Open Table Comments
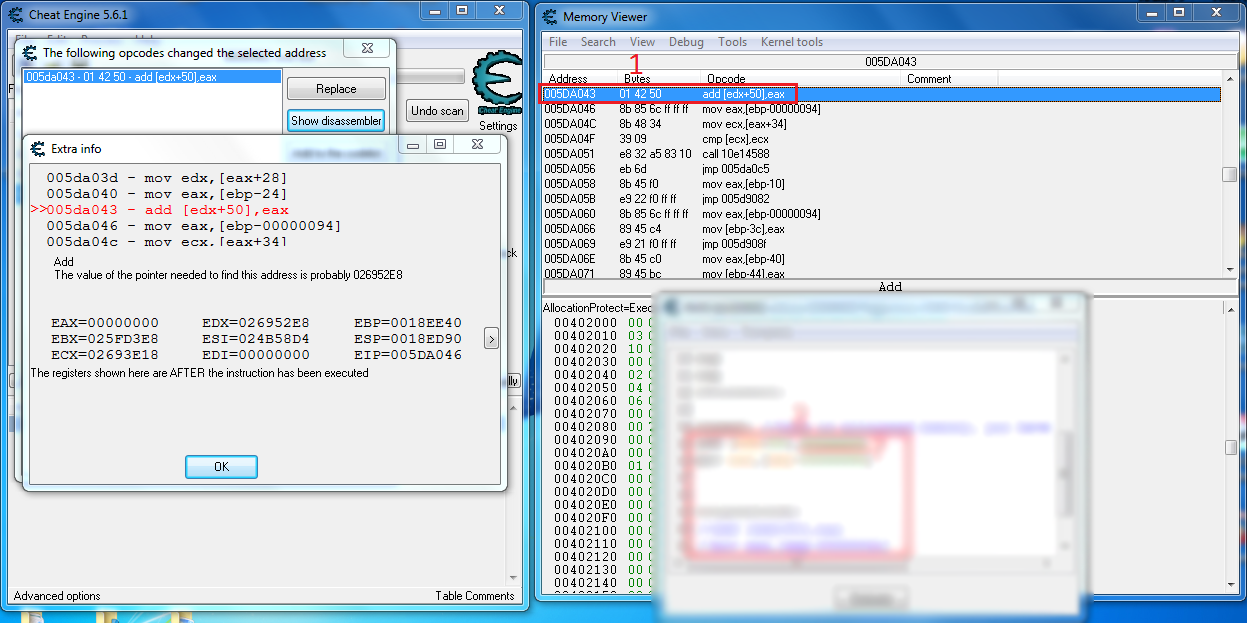 475,596
